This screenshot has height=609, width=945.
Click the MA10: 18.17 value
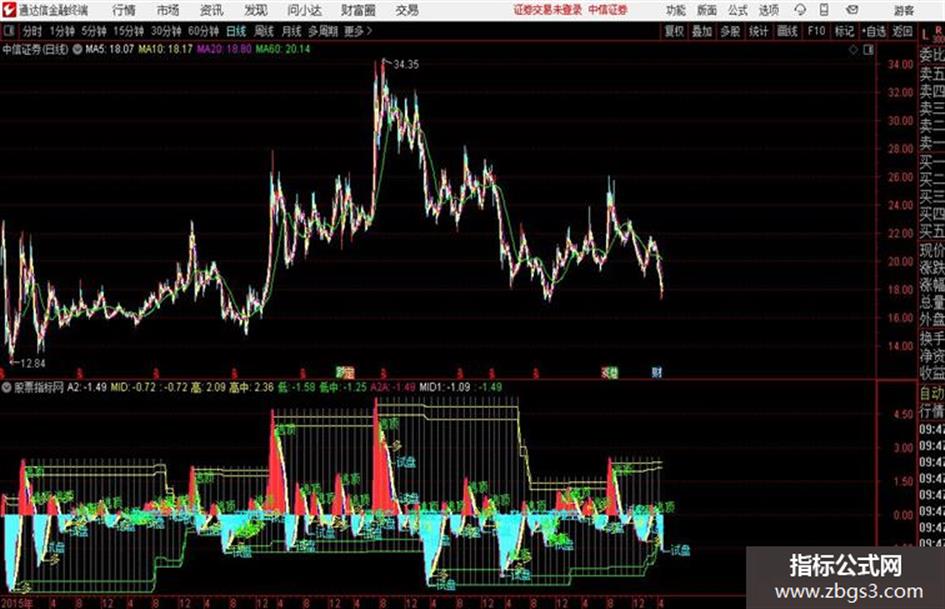[x=165, y=49]
